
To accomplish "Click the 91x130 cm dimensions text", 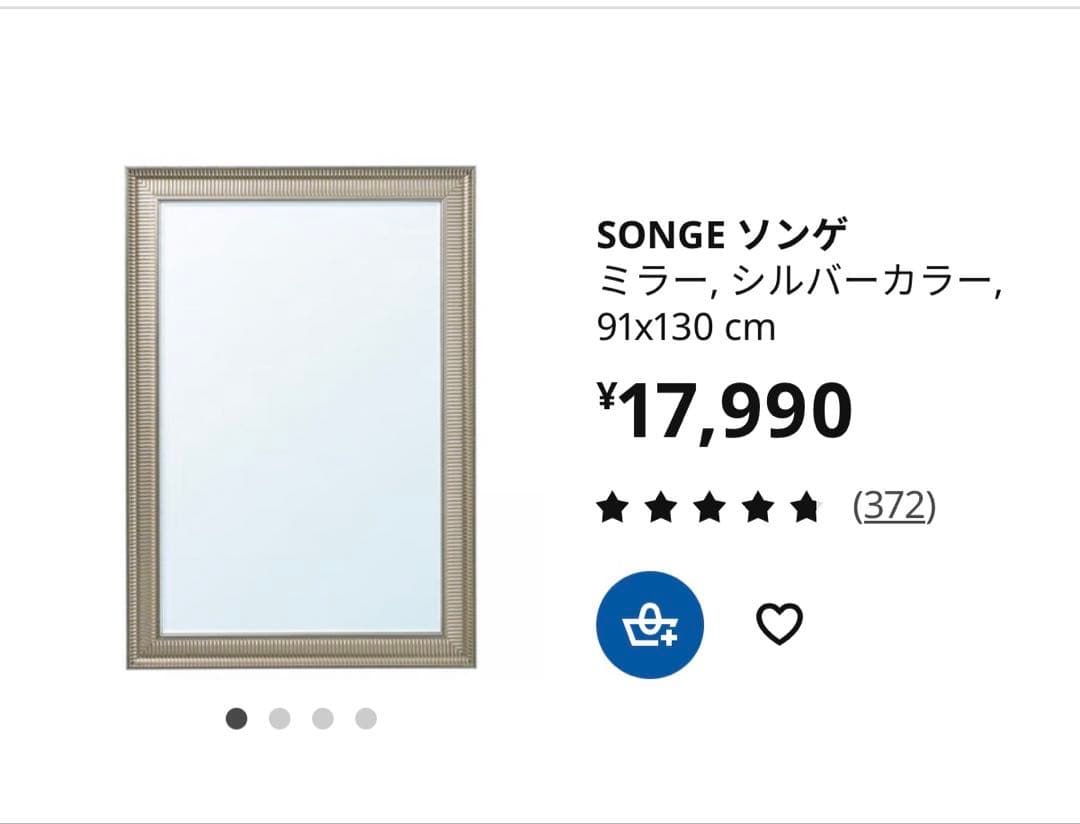I will point(686,327).
